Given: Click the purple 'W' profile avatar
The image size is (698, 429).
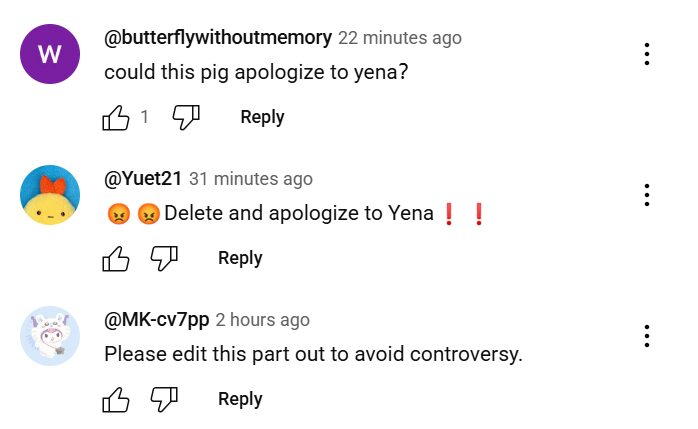Looking at the screenshot, I should click(50, 54).
